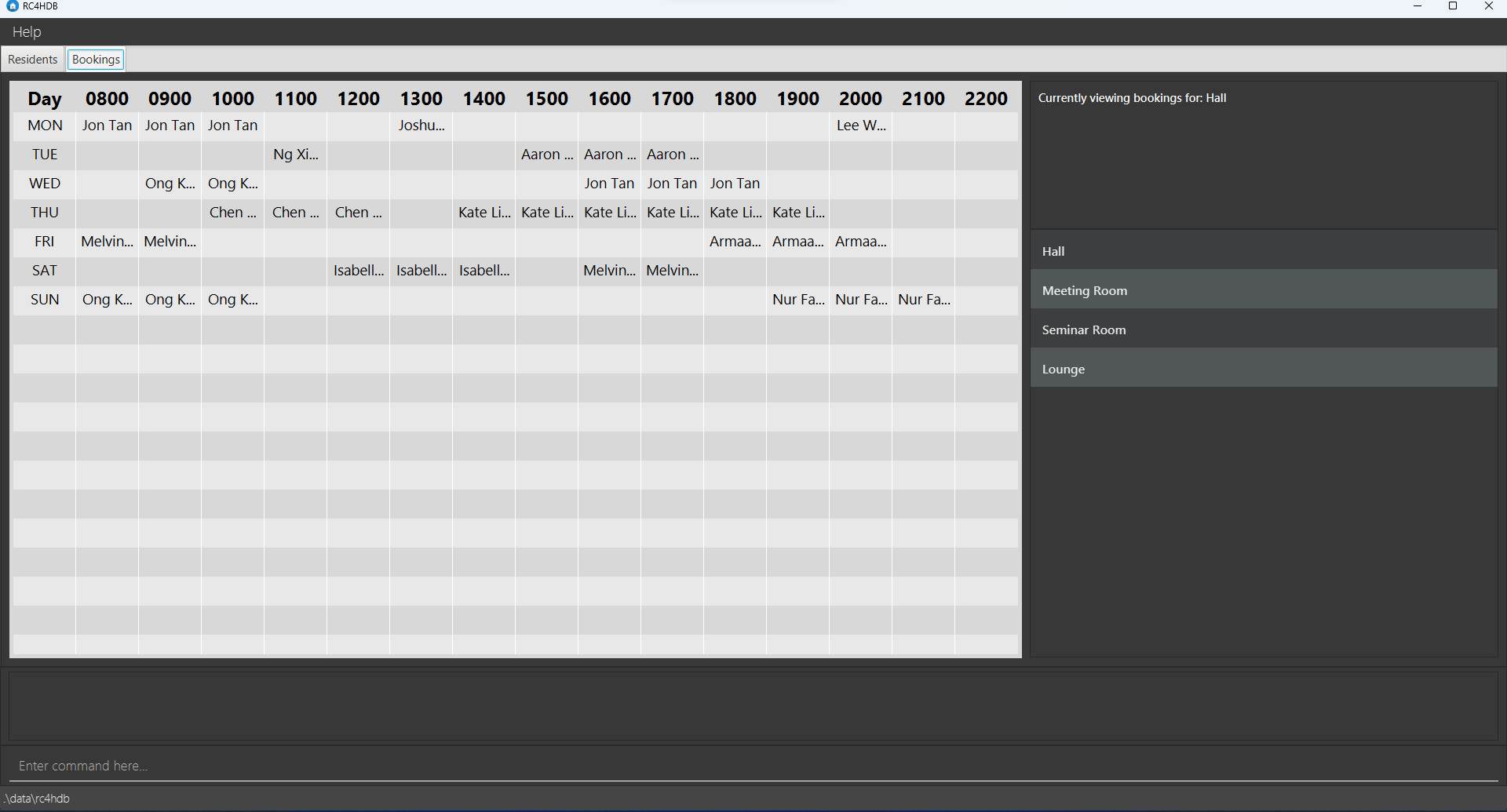Pick the Lounge venue

click(1264, 369)
